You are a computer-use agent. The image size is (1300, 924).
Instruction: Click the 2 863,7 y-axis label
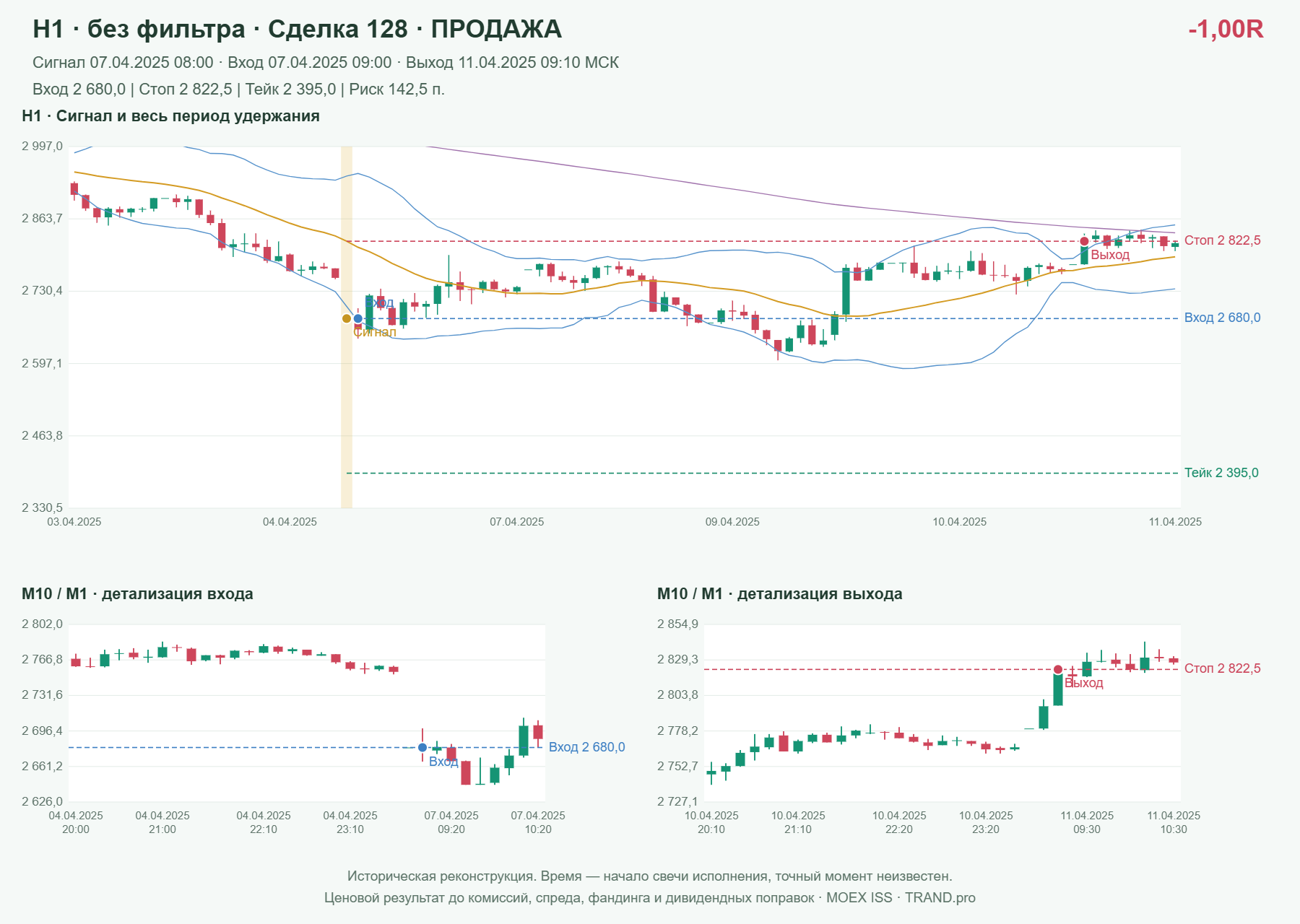click(x=42, y=219)
